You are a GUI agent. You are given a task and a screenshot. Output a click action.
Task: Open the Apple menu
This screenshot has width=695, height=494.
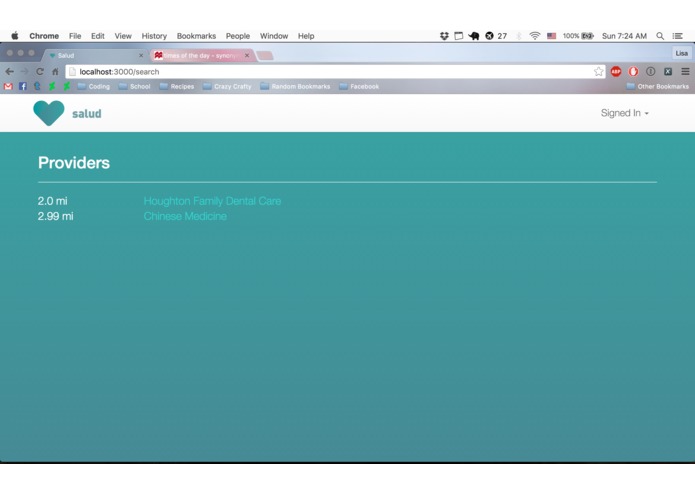[x=15, y=36]
